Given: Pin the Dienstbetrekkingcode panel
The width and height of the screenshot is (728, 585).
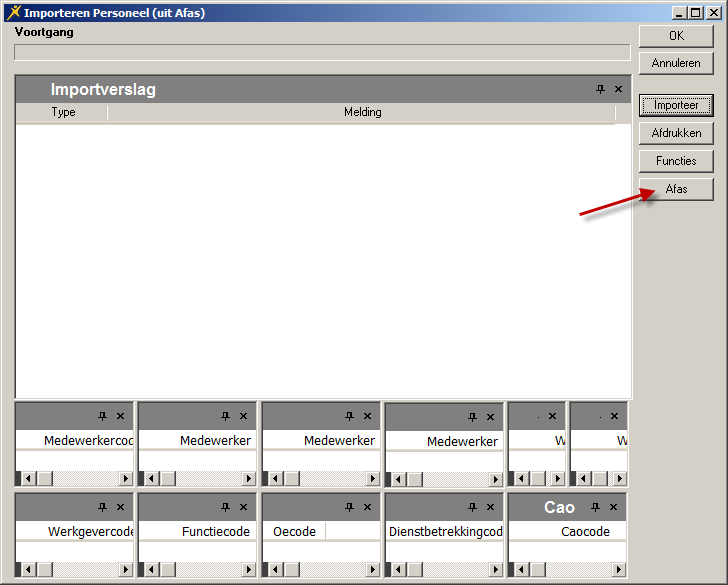Looking at the screenshot, I should pos(472,507).
